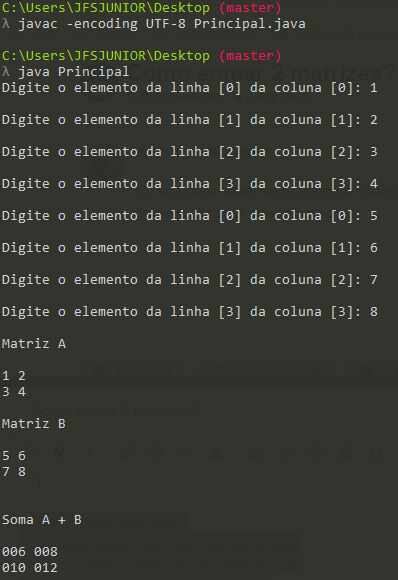Click the second red (master) branch label
398x580 pixels.
(x=250, y=56)
